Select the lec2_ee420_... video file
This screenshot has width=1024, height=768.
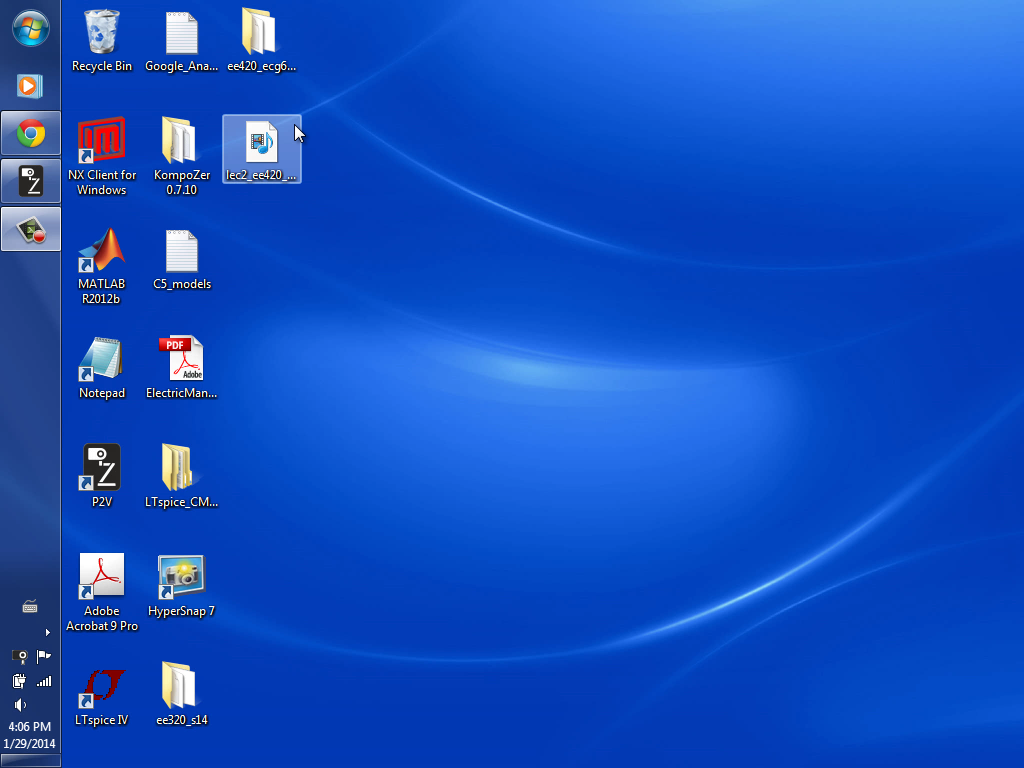[x=262, y=150]
